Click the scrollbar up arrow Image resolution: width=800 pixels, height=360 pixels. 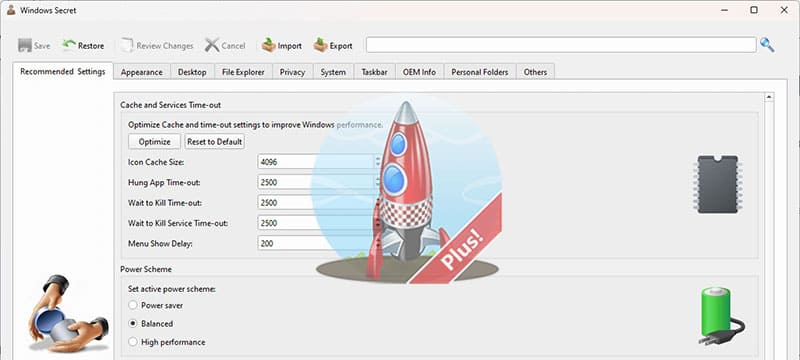(769, 97)
